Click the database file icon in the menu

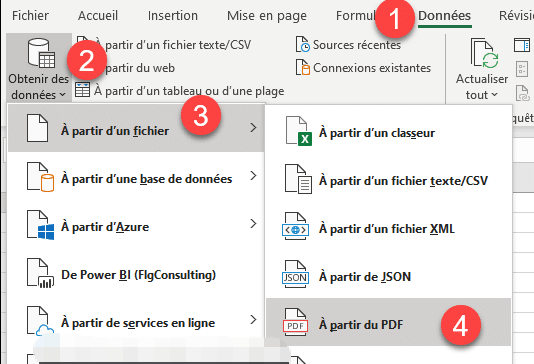point(40,177)
